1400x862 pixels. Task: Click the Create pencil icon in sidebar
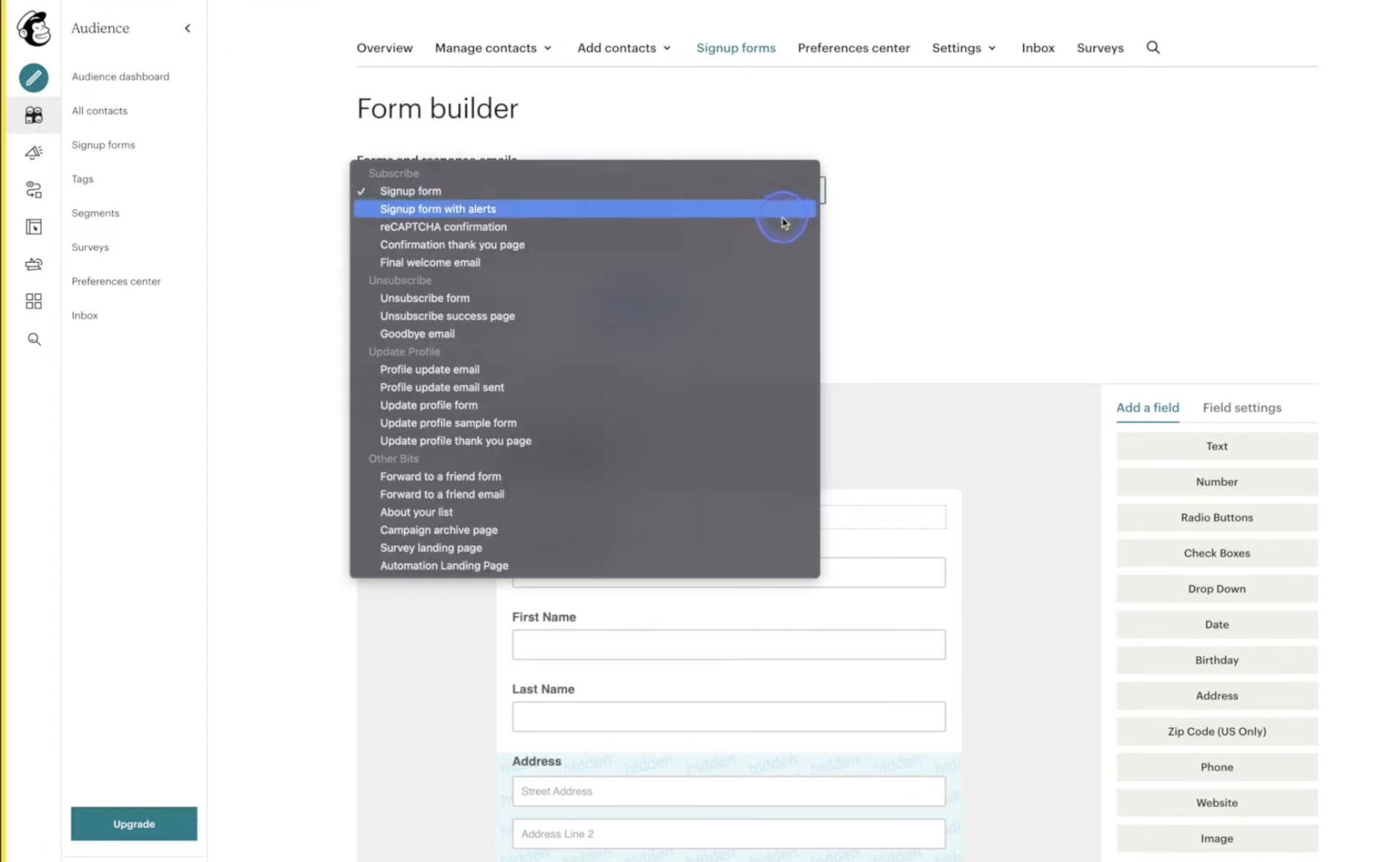coord(34,77)
